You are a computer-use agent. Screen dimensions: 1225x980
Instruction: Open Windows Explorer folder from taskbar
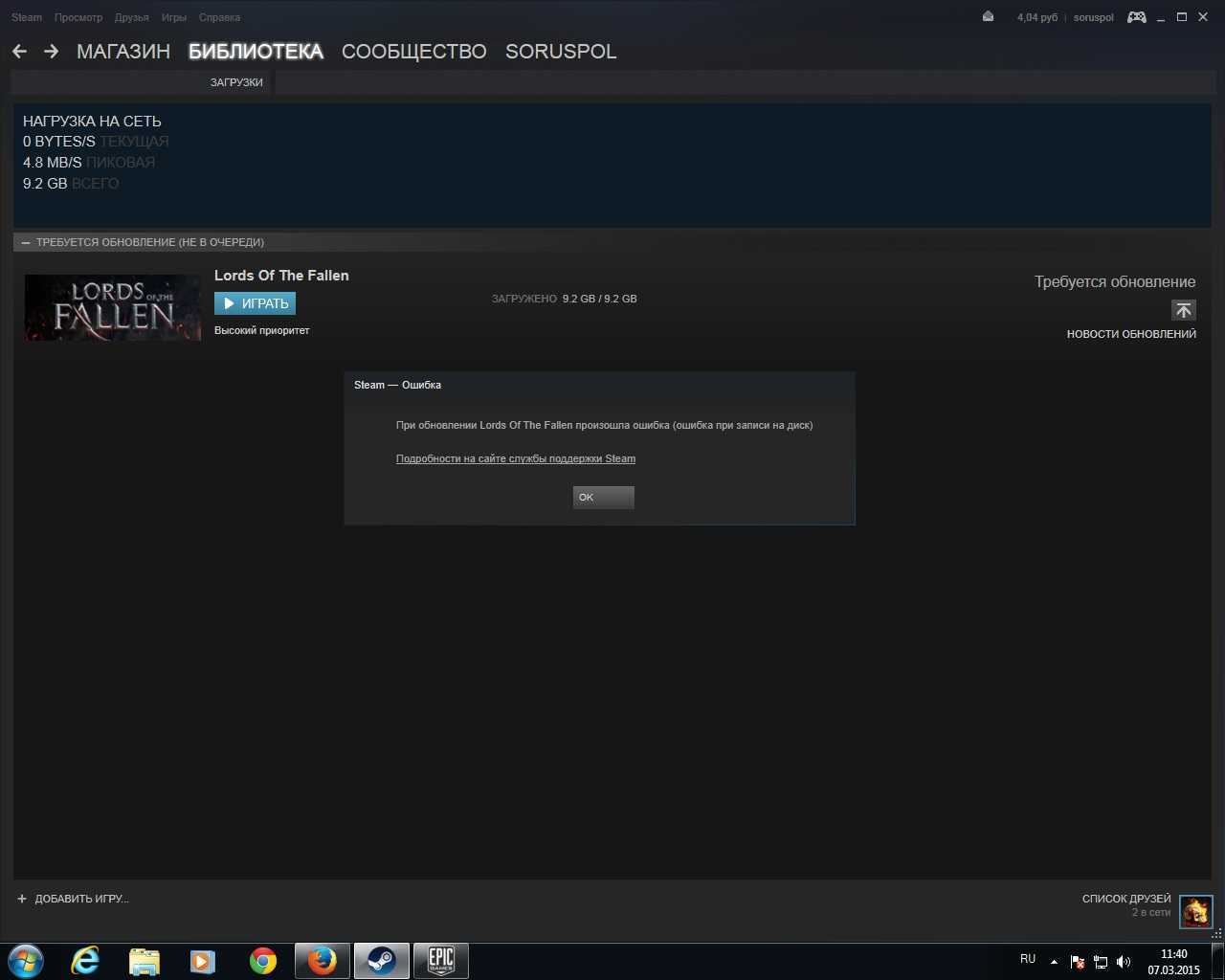145,961
